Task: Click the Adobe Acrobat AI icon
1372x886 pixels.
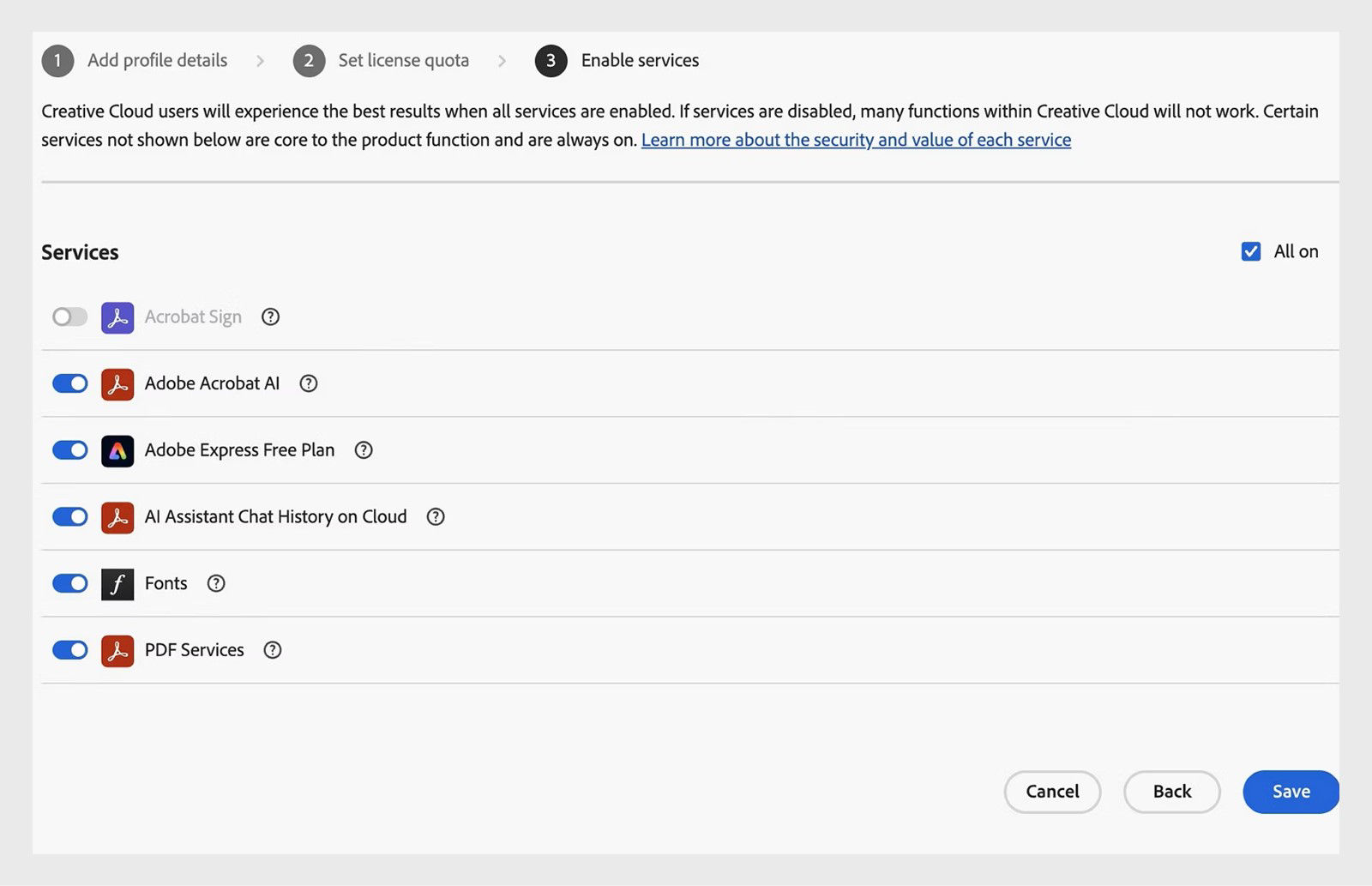Action: coord(117,383)
